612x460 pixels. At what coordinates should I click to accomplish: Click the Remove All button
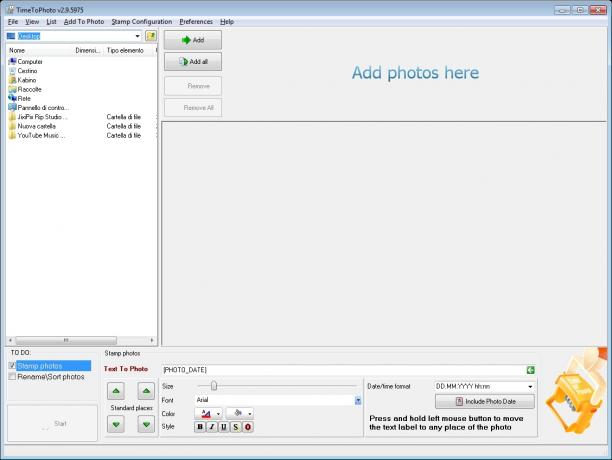tap(193, 108)
